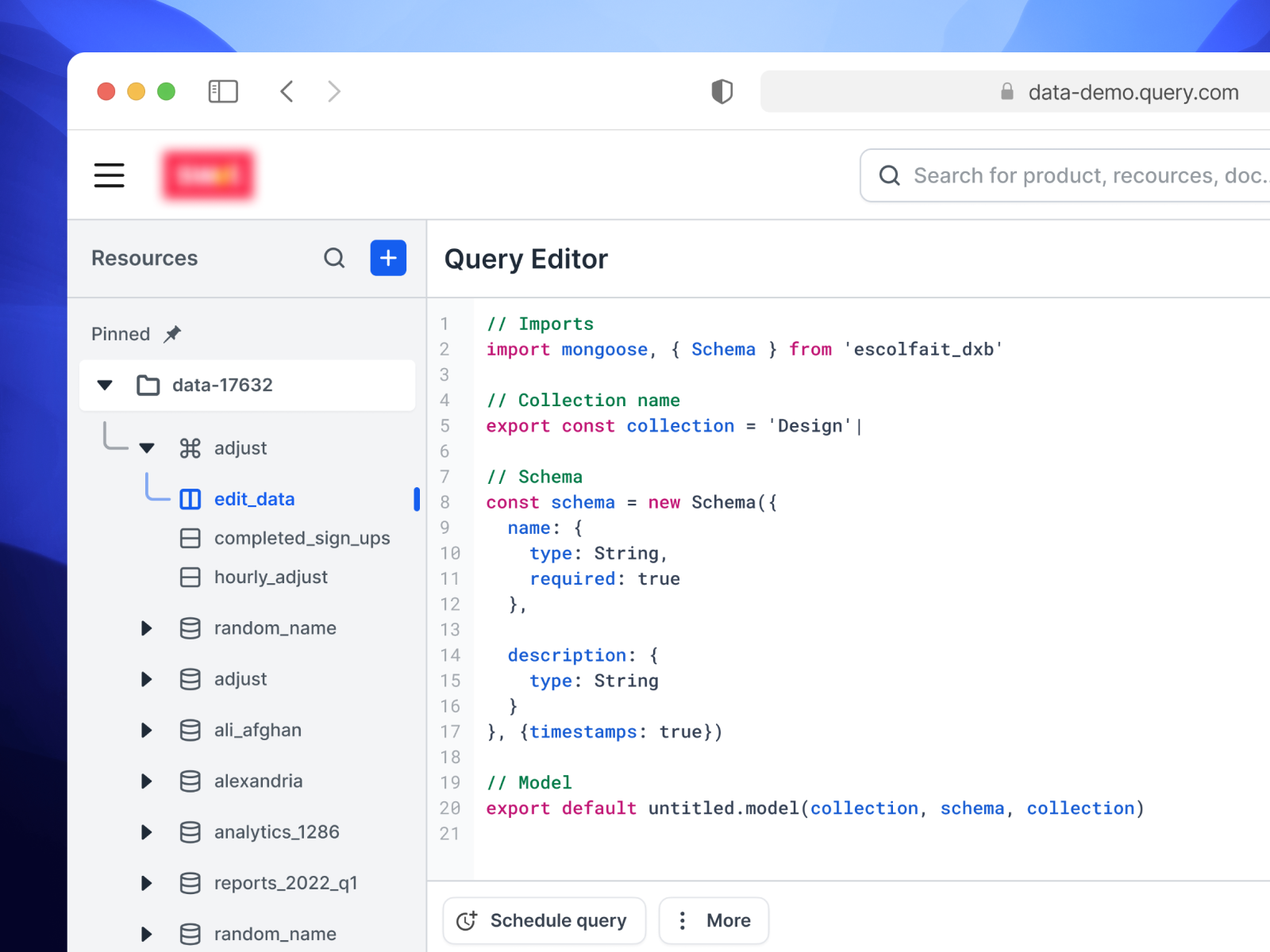Expand the reports_2022_q1 node

pos(146,883)
